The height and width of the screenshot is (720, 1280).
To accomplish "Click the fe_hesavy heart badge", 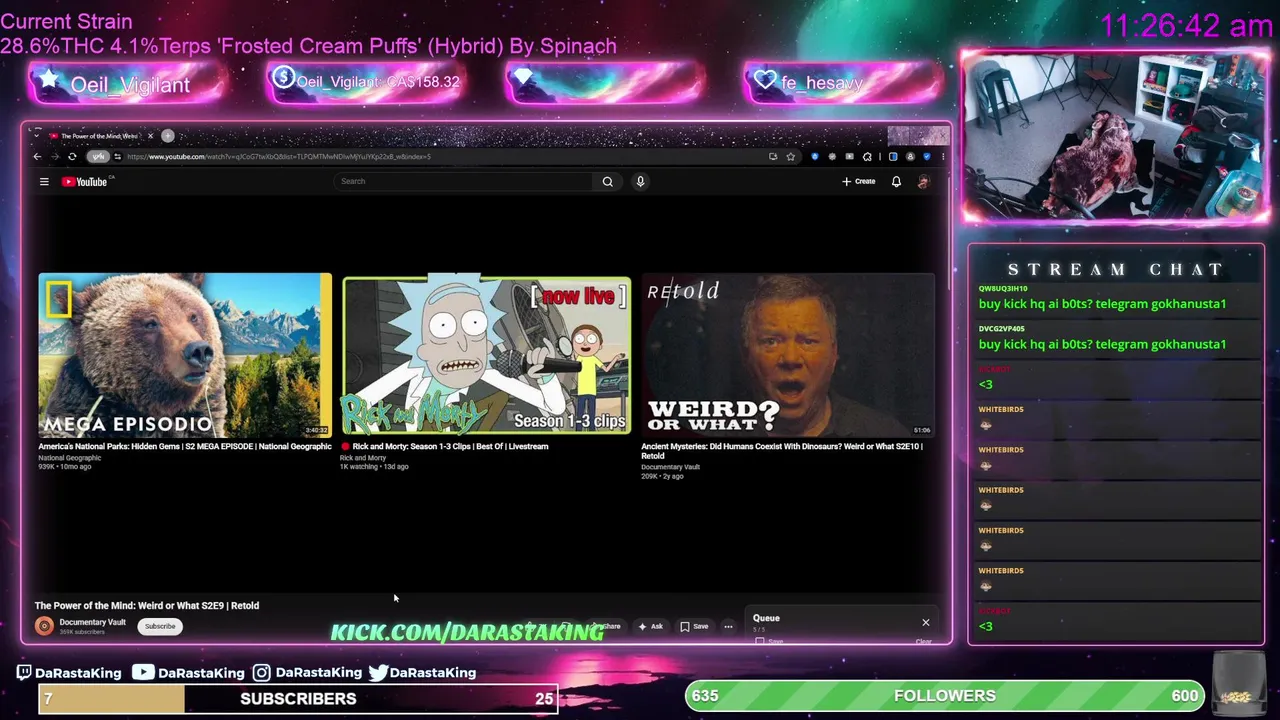I will pyautogui.click(x=842, y=83).
